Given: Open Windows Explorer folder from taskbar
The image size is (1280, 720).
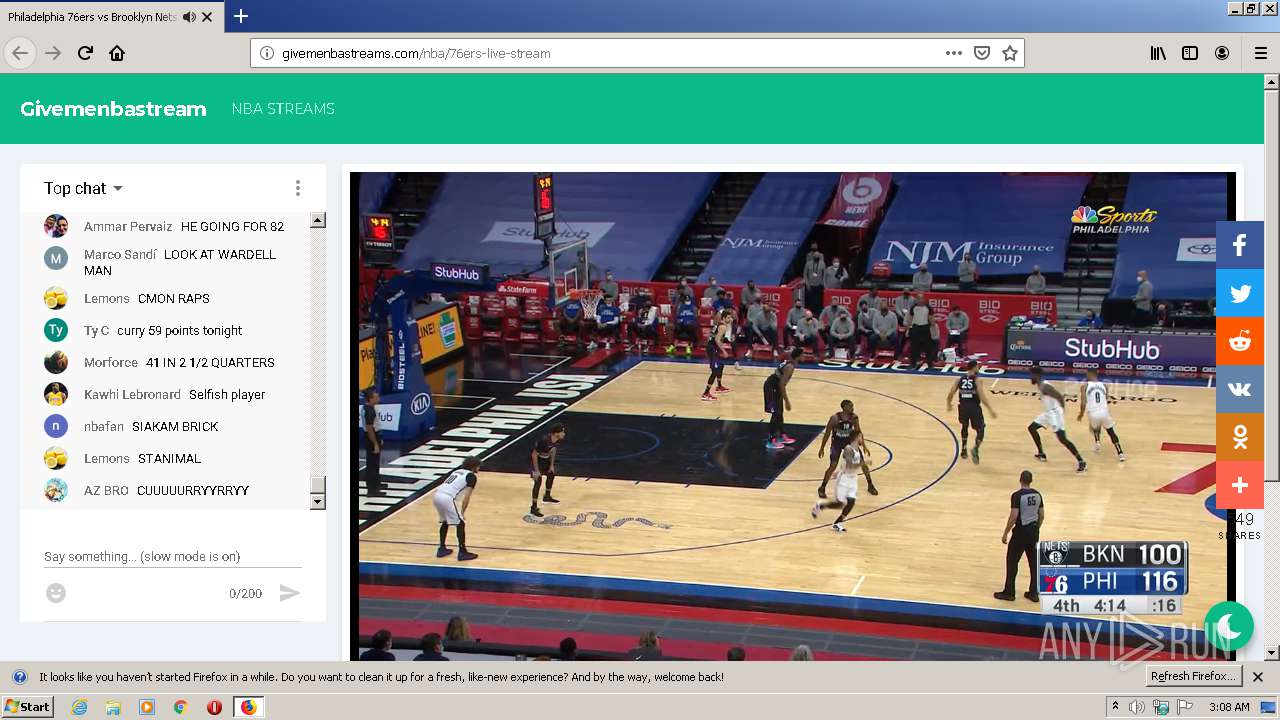Looking at the screenshot, I should pyautogui.click(x=113, y=707).
